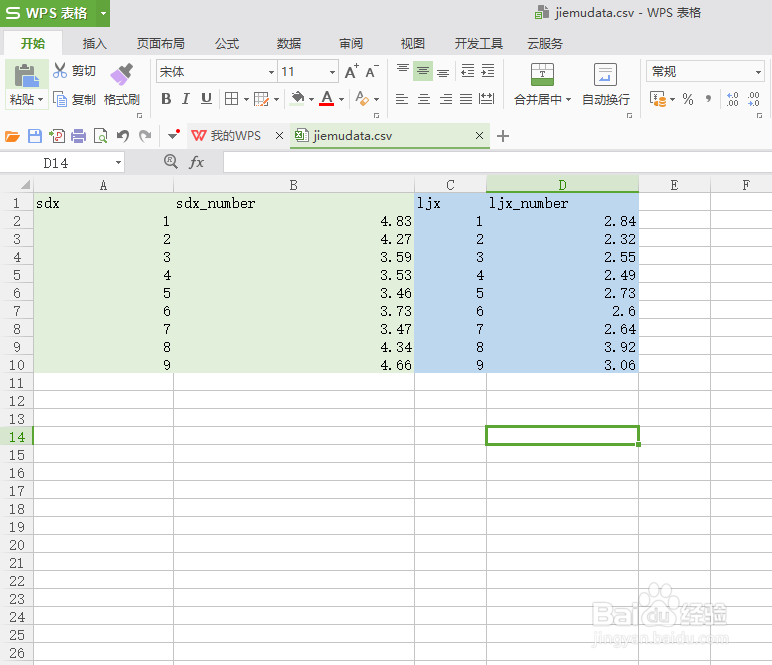Apply the red font color A
Image resolution: width=772 pixels, height=665 pixels.
coord(327,98)
